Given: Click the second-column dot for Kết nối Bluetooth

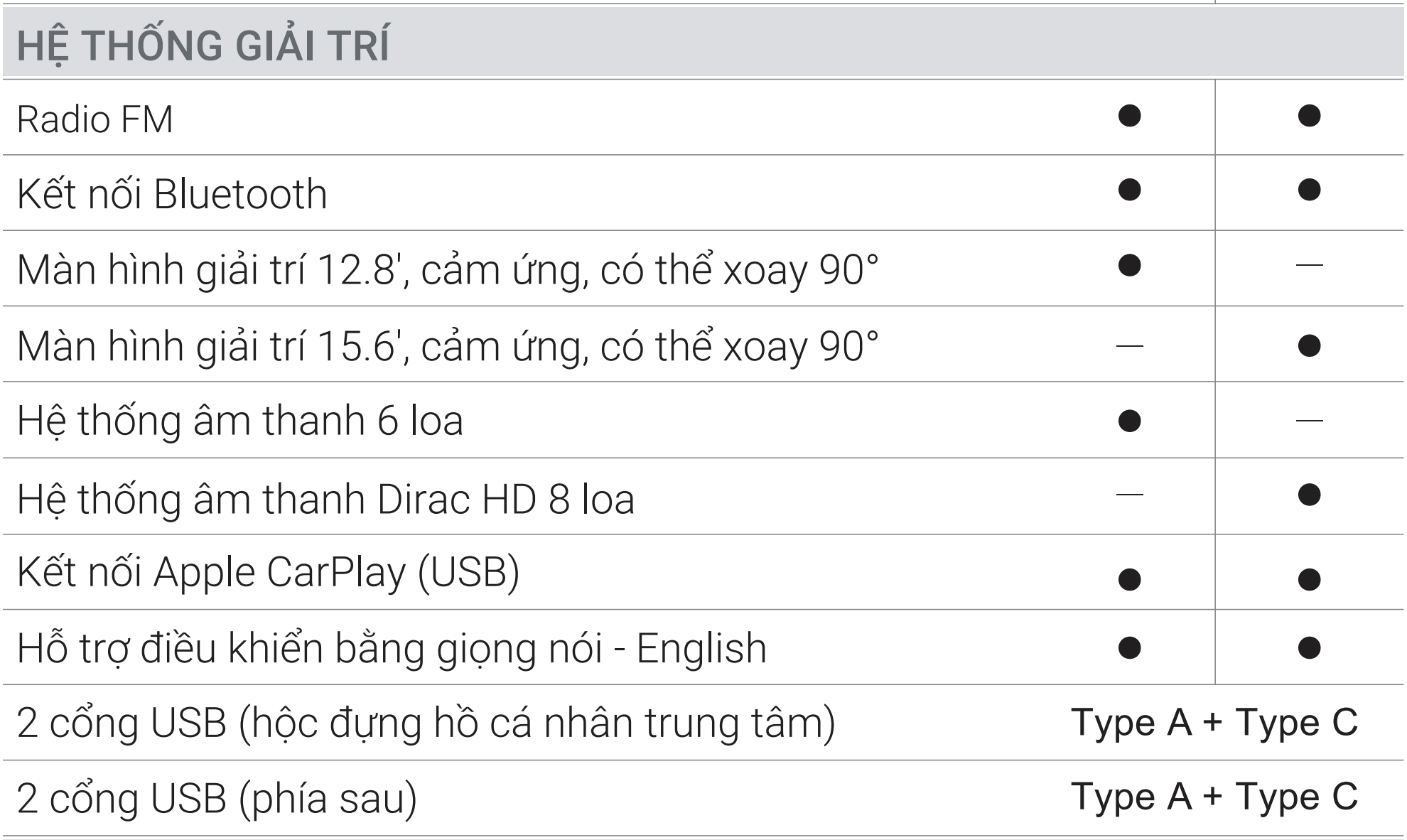Looking at the screenshot, I should [1308, 190].
